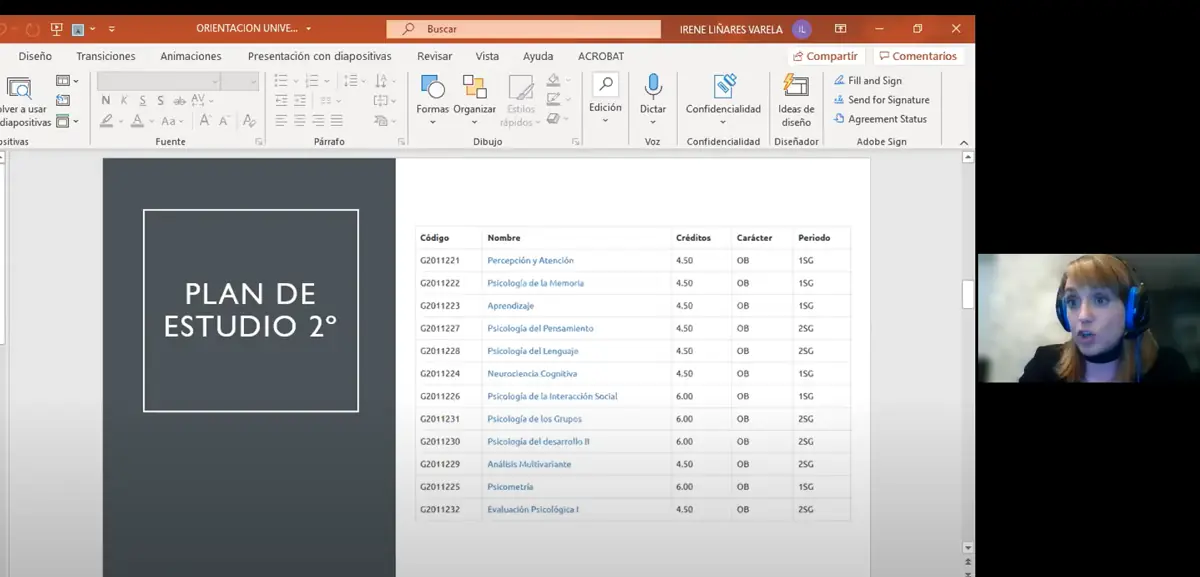Viewport: 1200px width, 577px height.
Task: Open the Organizar arrange tool
Action: coord(474,87)
